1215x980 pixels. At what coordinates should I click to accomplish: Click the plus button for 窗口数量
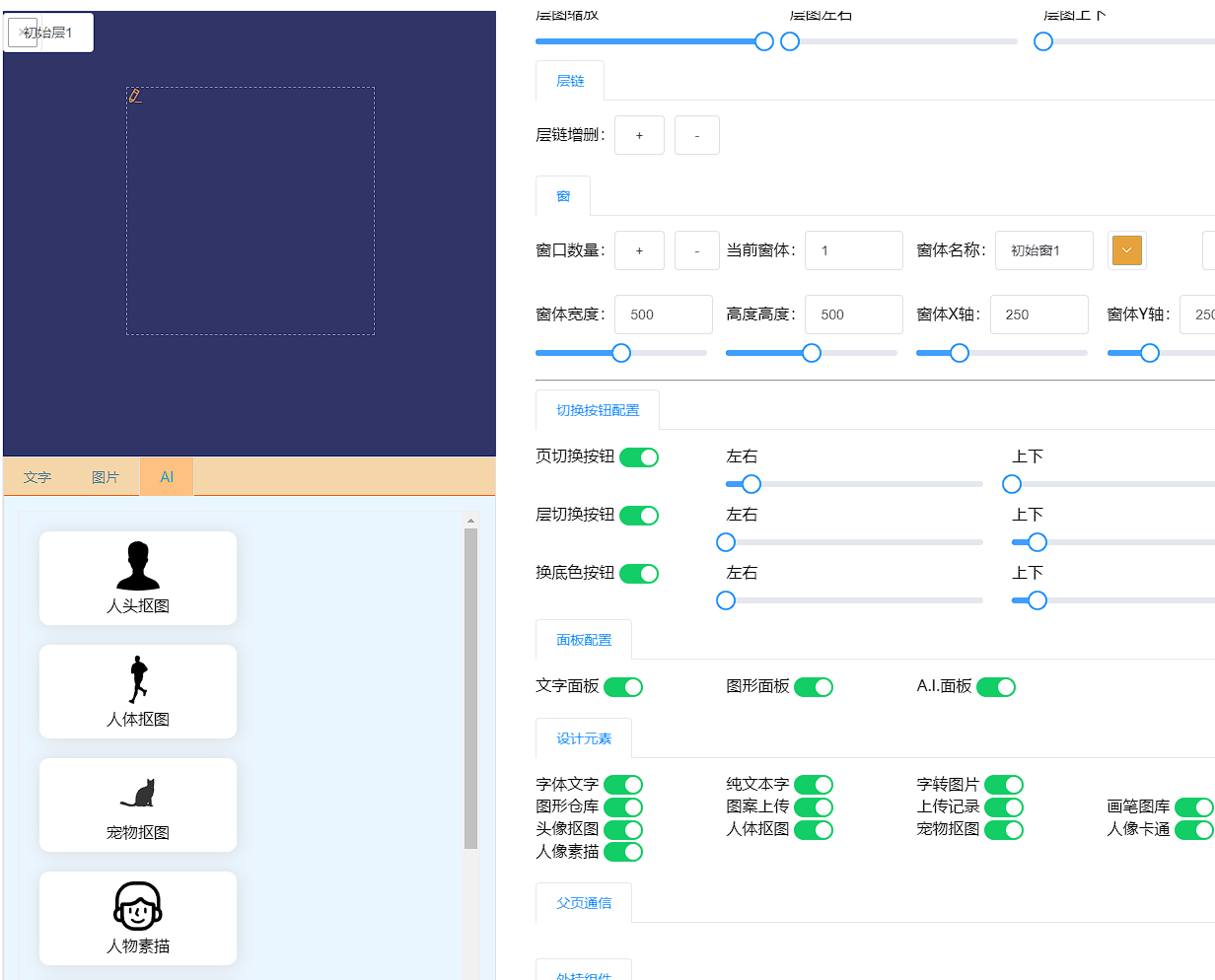pos(639,250)
